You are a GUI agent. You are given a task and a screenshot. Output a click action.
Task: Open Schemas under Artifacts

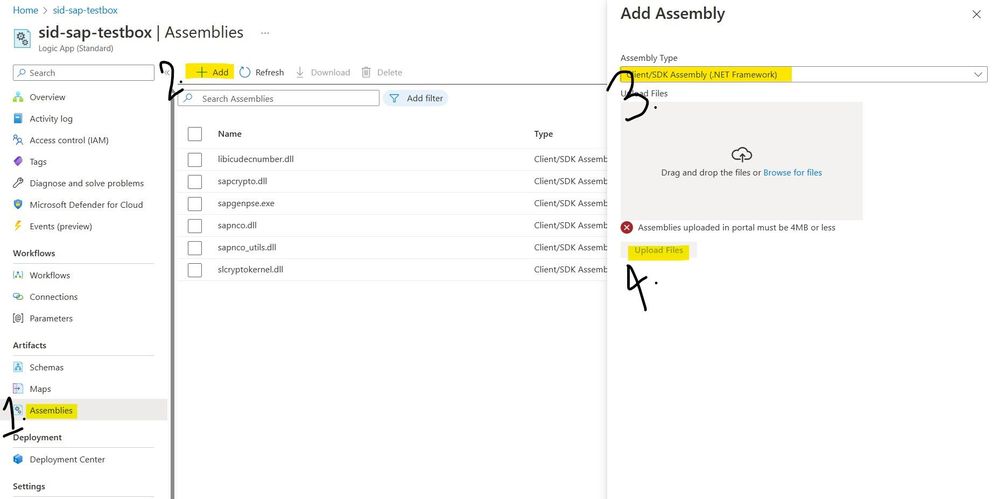[47, 368]
